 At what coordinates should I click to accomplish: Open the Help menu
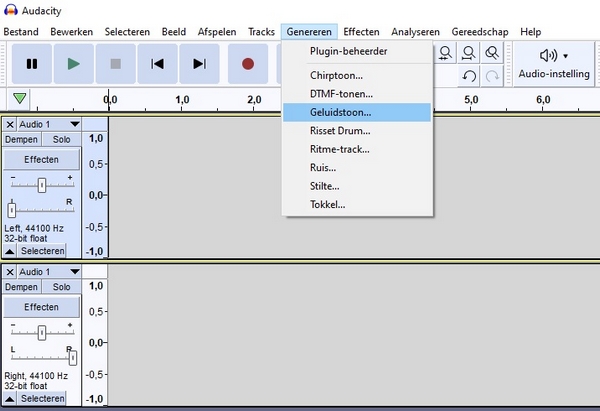(530, 32)
